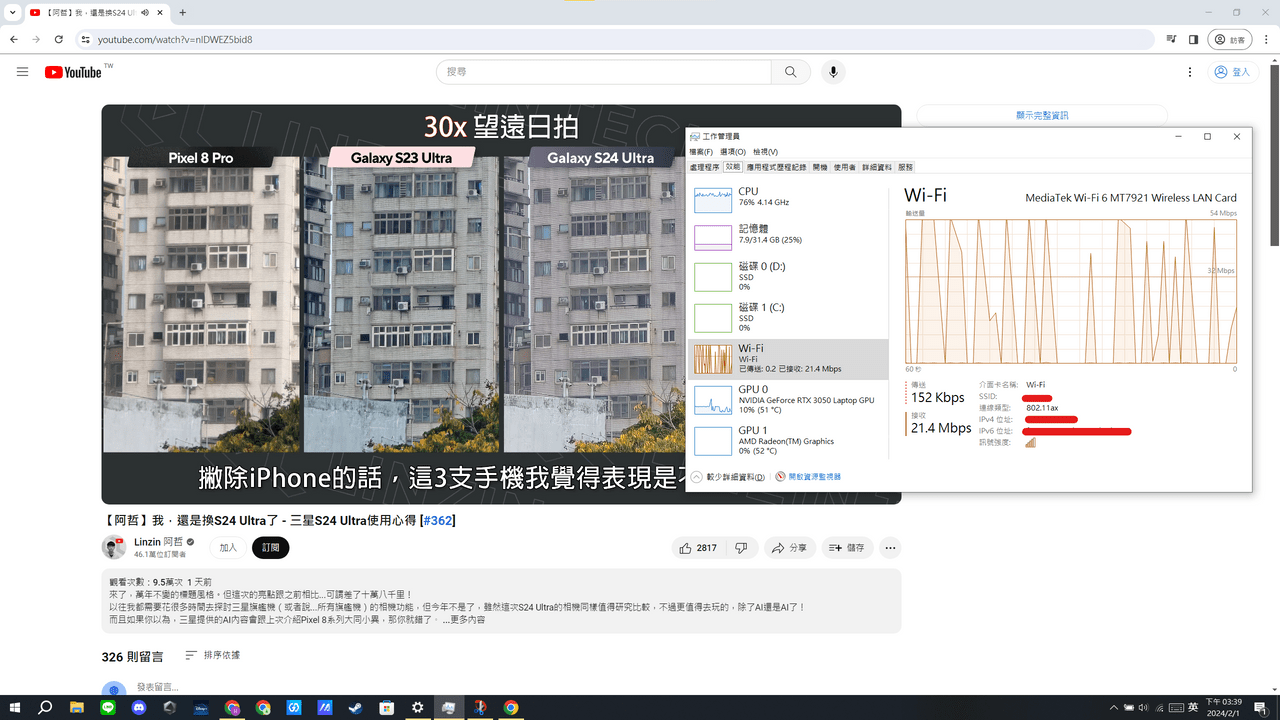The image size is (1280, 720).
Task: Toggle the 英 input method indicator
Action: 1192,707
